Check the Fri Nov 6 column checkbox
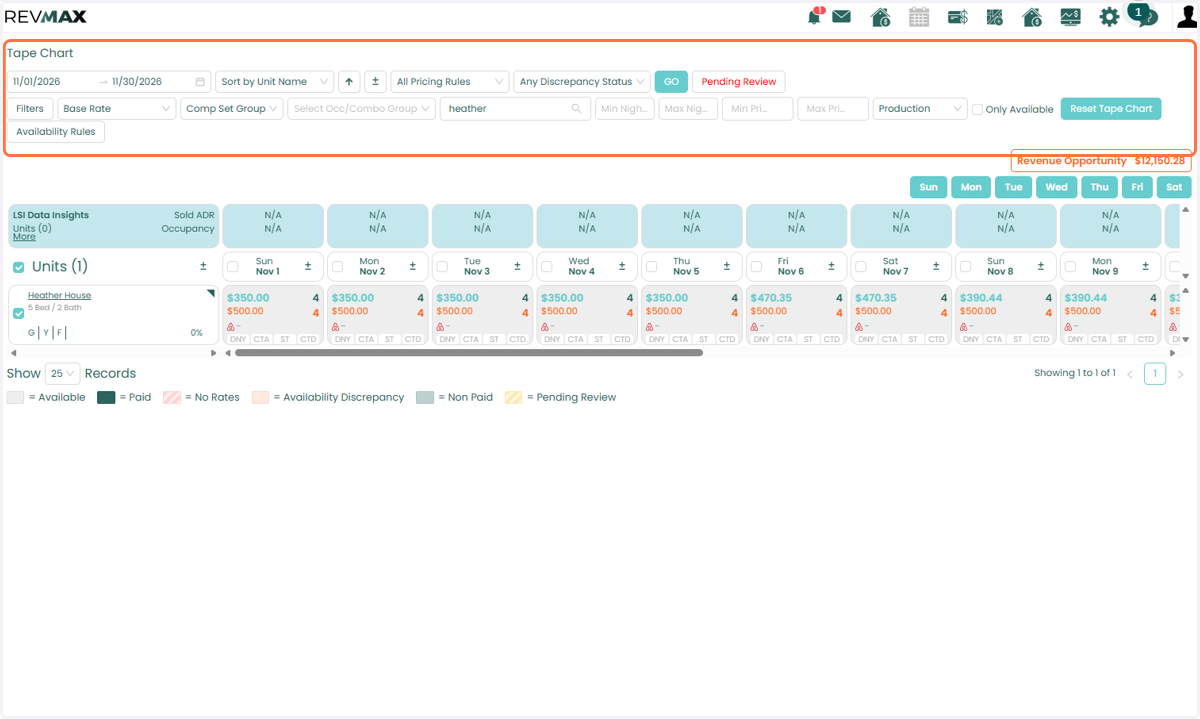 tap(757, 267)
